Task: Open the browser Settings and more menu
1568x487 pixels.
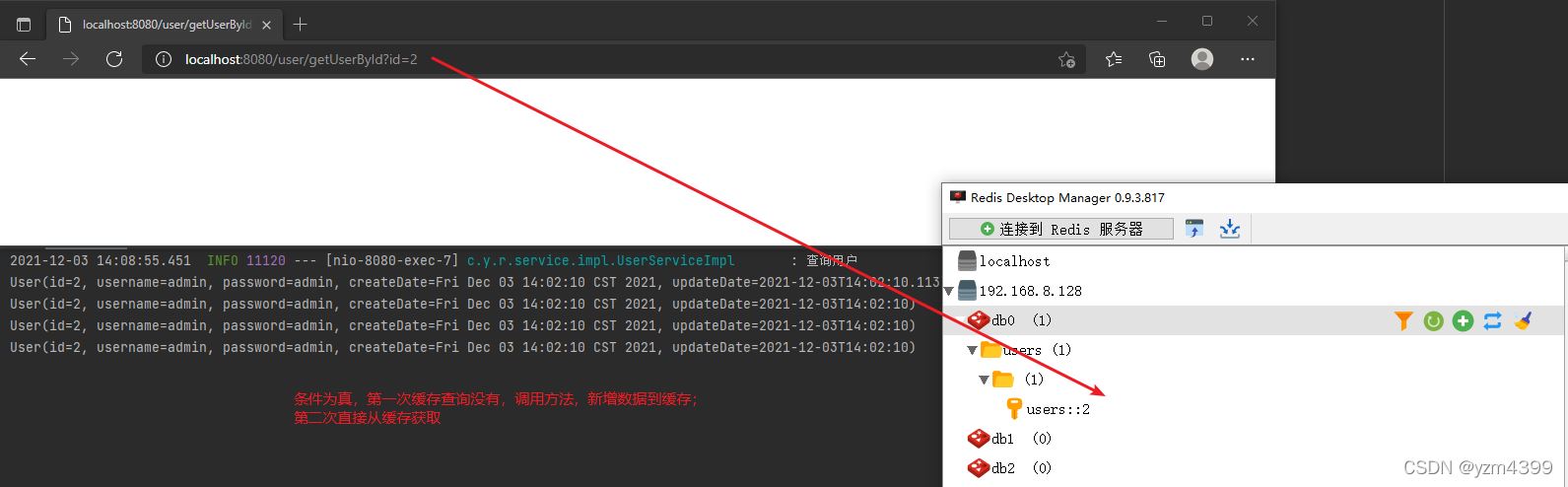Action: point(1248,59)
